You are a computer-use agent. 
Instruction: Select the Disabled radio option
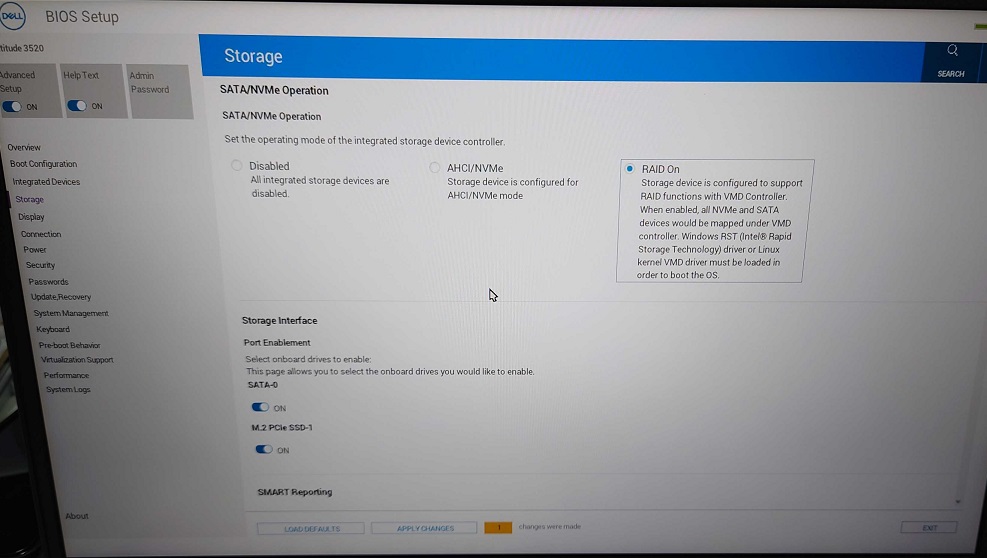coord(237,166)
